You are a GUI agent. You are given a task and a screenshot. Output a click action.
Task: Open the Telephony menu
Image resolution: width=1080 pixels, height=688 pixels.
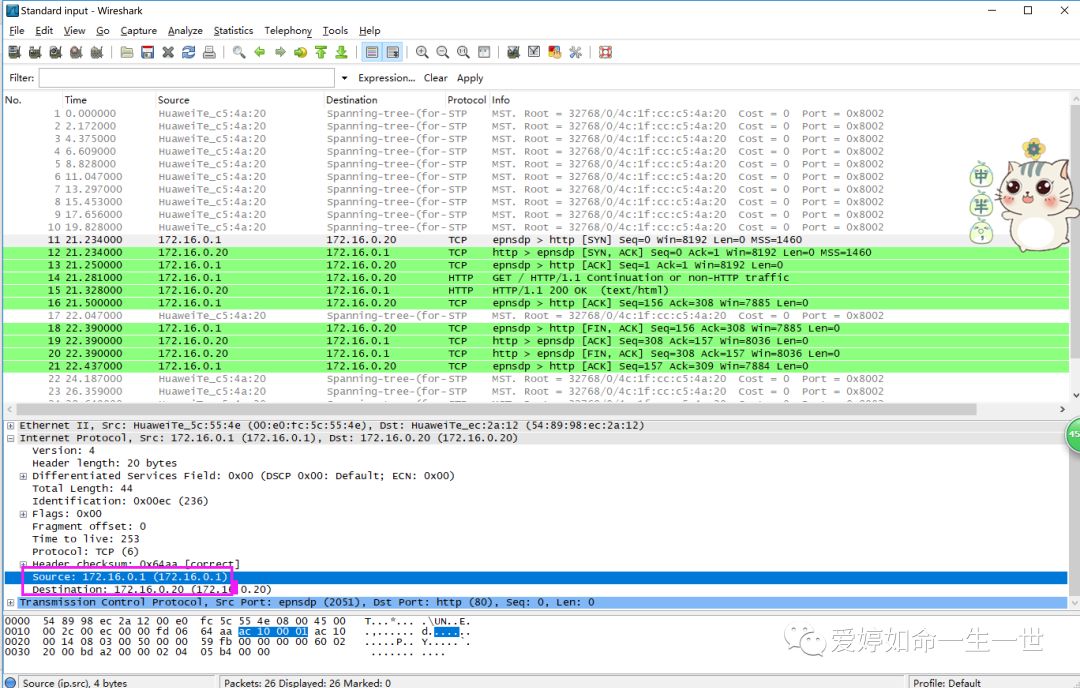click(x=288, y=30)
